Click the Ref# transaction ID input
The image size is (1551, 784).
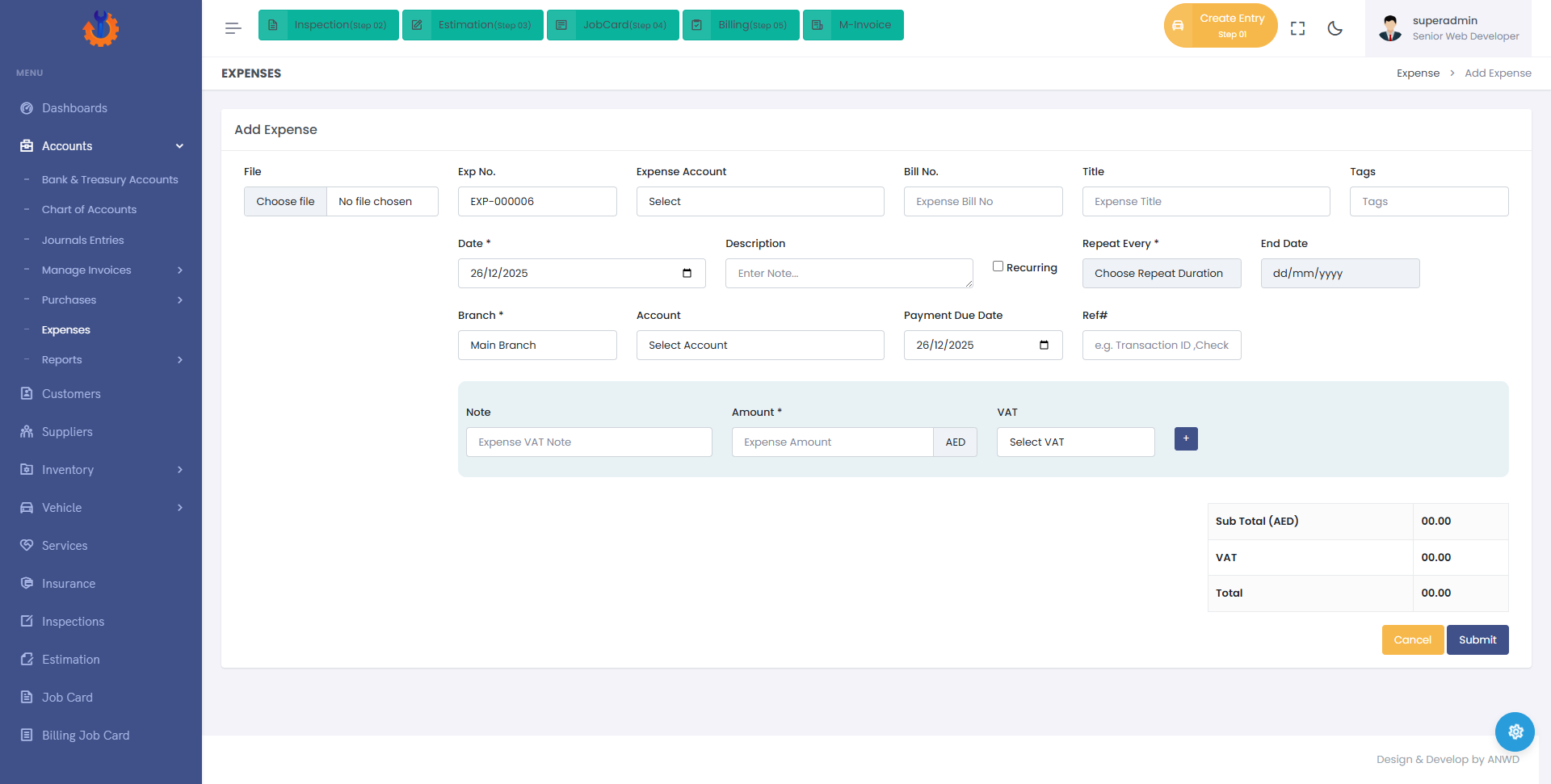point(1162,345)
